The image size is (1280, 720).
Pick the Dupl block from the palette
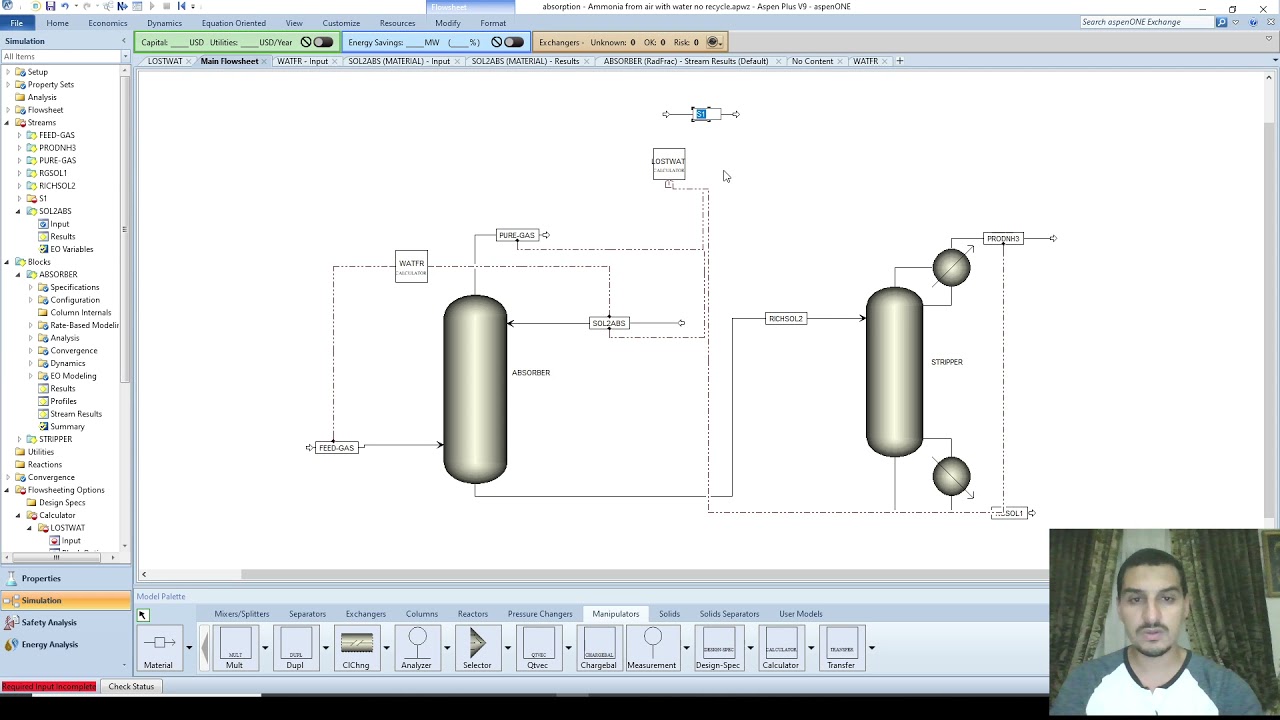click(295, 648)
